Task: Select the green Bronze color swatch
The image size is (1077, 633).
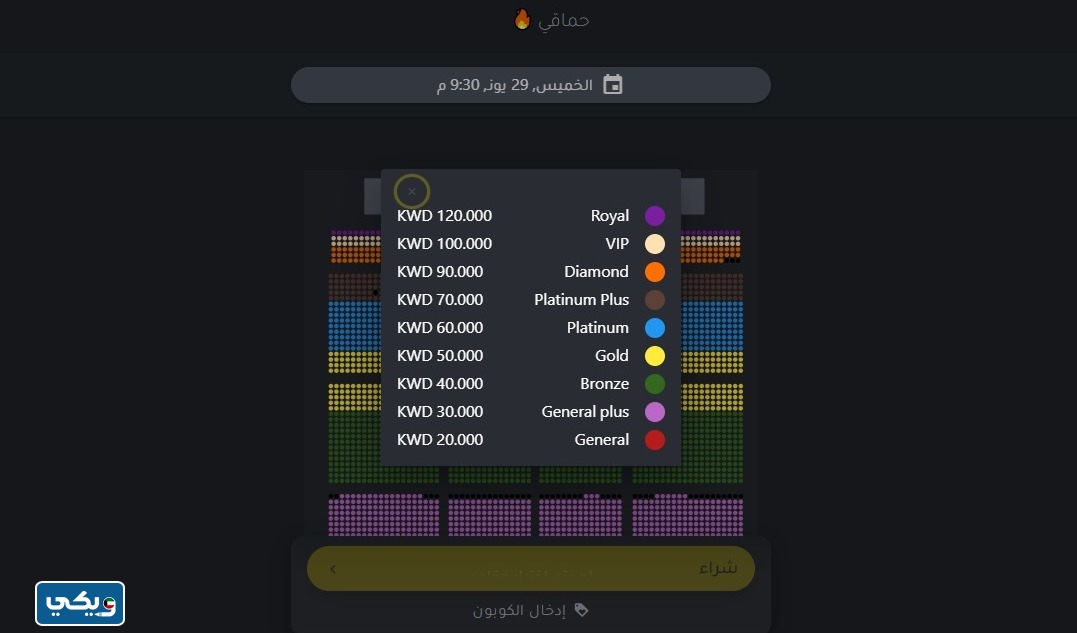Action: click(x=655, y=384)
